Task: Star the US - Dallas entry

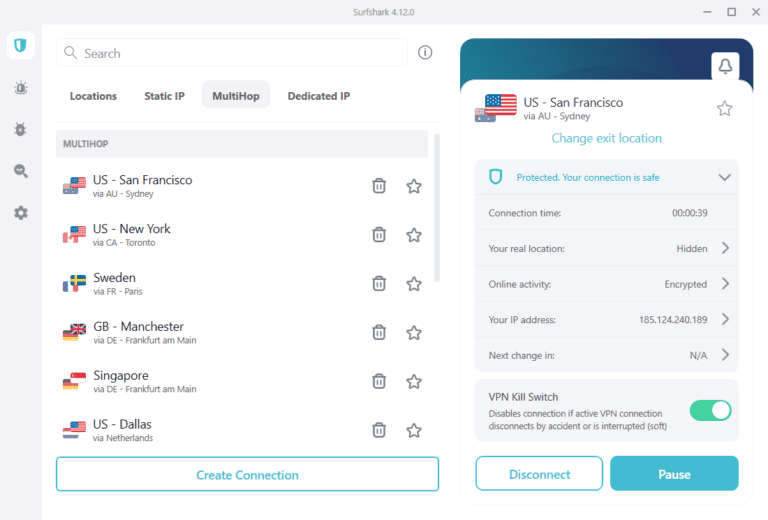Action: pos(414,430)
